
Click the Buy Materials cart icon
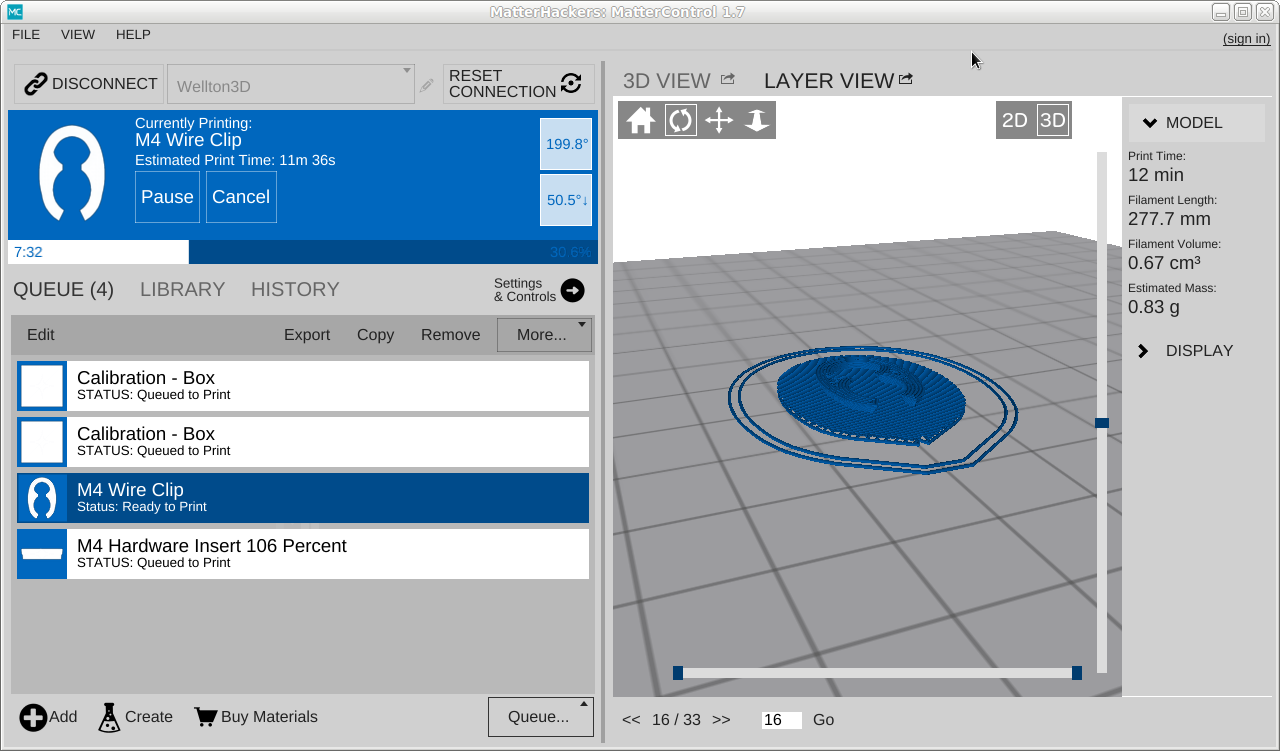click(x=206, y=717)
